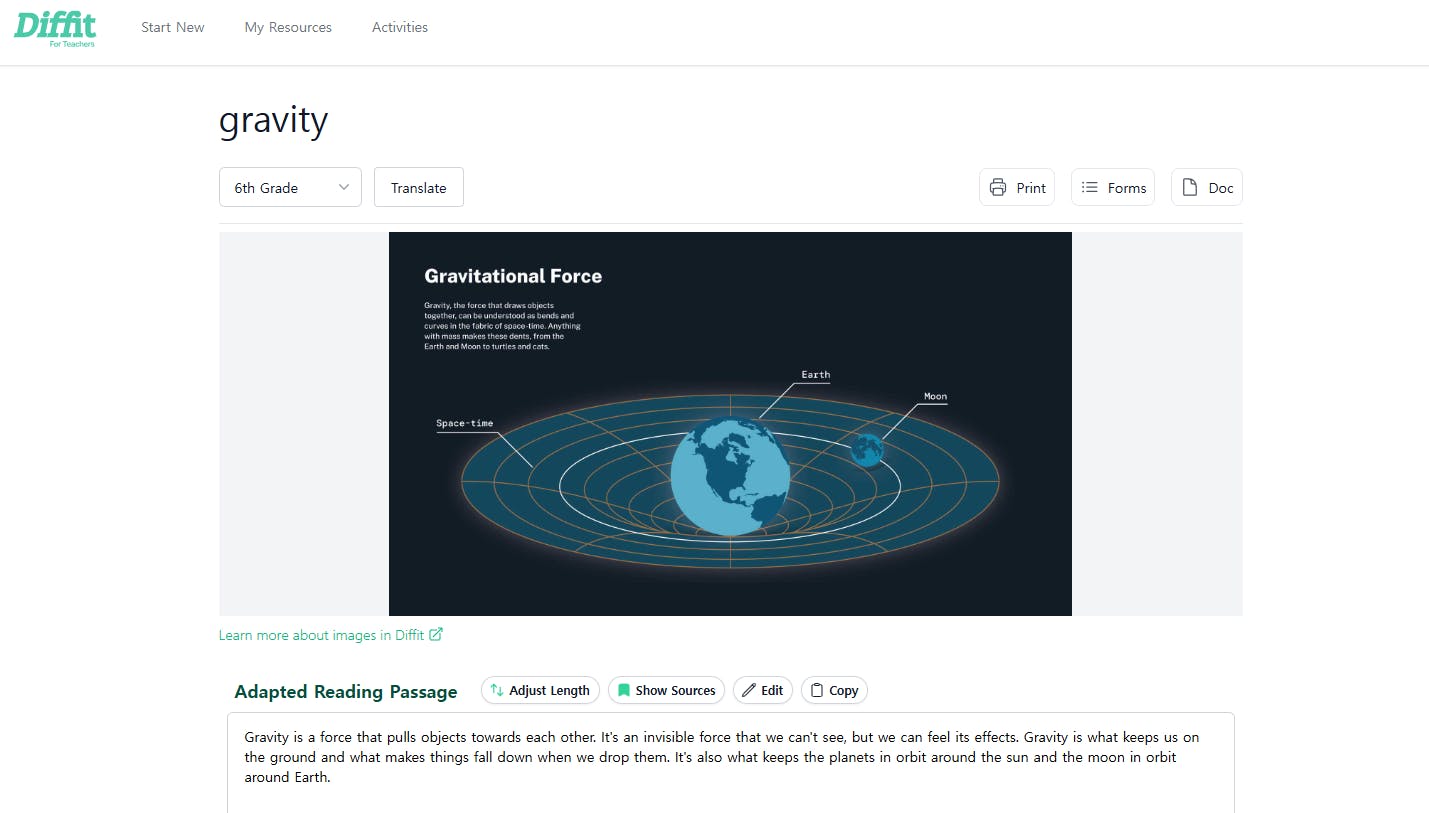The image size is (1429, 813).
Task: Click the pencil Edit icon
Action: click(x=749, y=690)
